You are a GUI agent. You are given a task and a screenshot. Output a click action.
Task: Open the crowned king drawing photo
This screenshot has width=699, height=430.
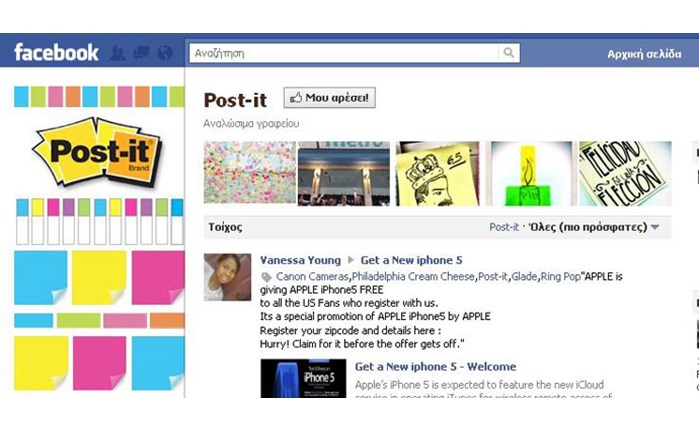(x=437, y=173)
